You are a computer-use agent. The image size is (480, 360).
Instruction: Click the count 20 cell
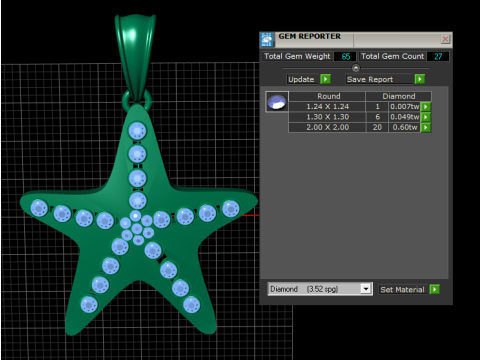coord(377,127)
